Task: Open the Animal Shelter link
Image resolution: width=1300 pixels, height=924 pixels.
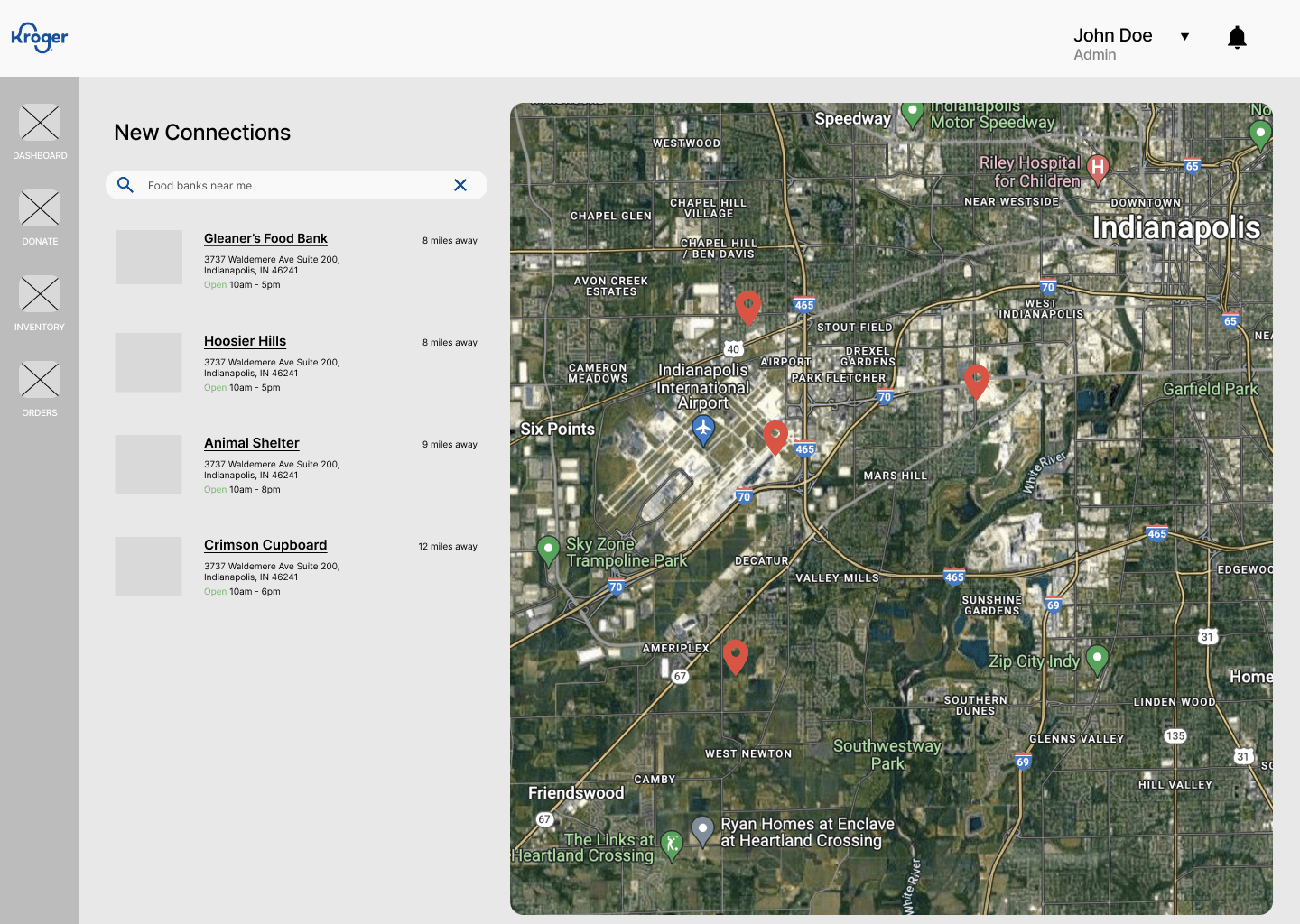Action: (x=252, y=443)
